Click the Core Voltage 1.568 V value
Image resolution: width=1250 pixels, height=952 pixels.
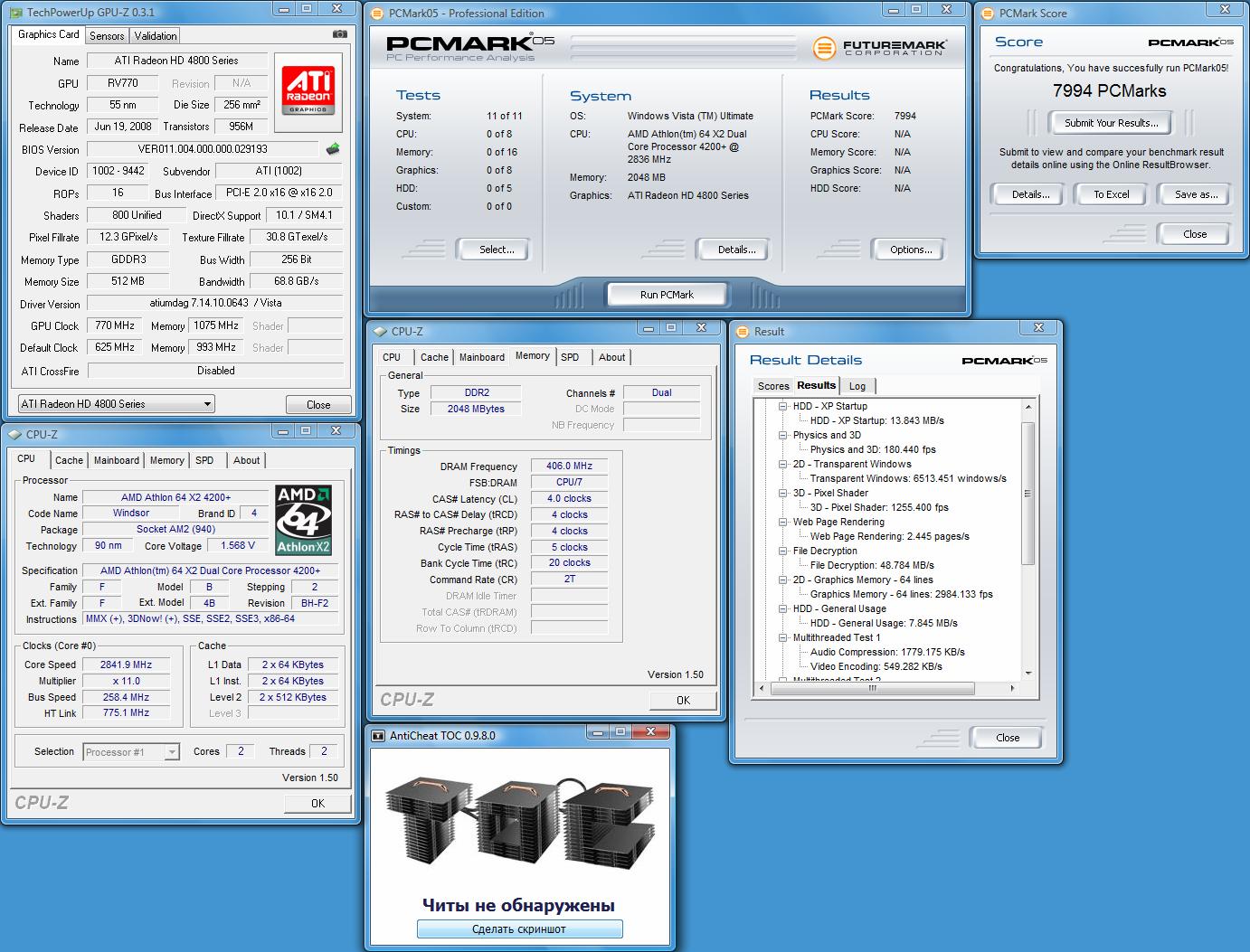(238, 545)
